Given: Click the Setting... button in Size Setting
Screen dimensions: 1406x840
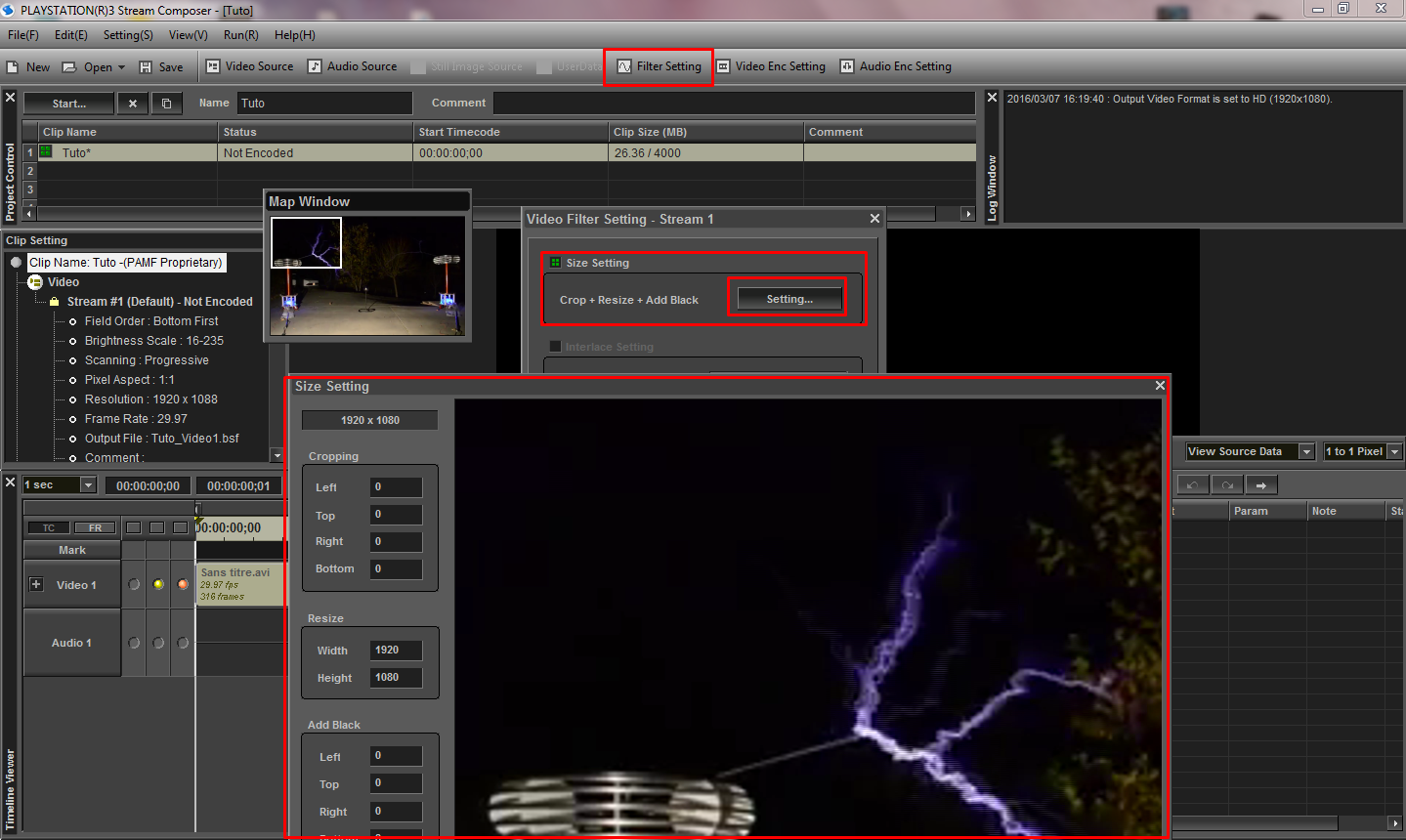Looking at the screenshot, I should 789,299.
